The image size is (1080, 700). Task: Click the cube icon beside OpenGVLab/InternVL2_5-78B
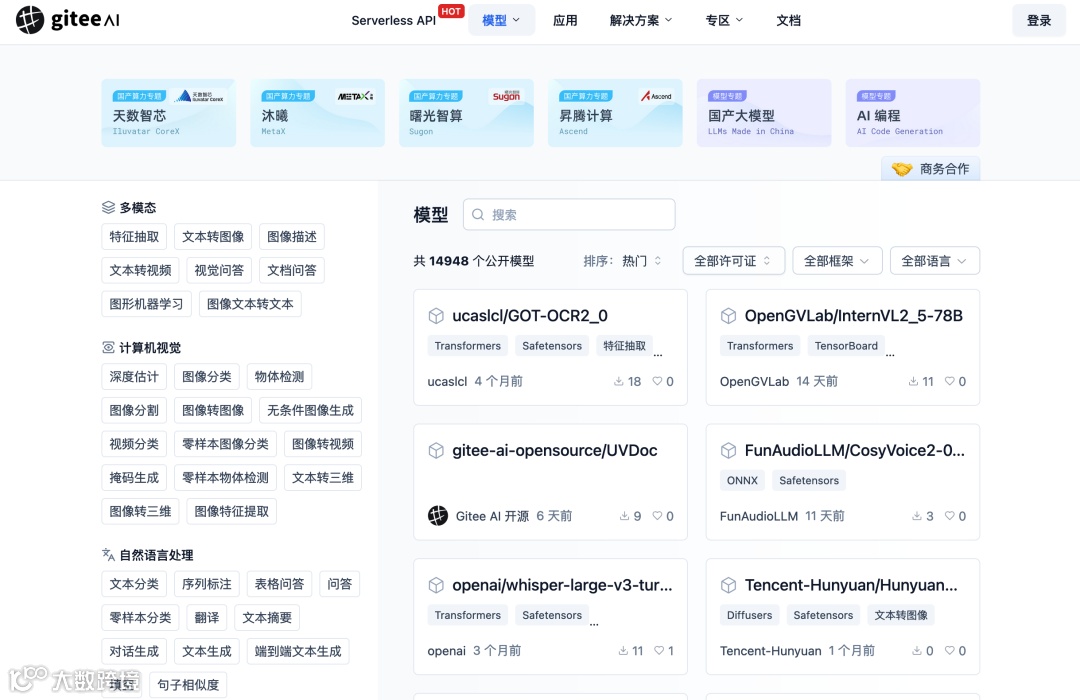coord(728,316)
